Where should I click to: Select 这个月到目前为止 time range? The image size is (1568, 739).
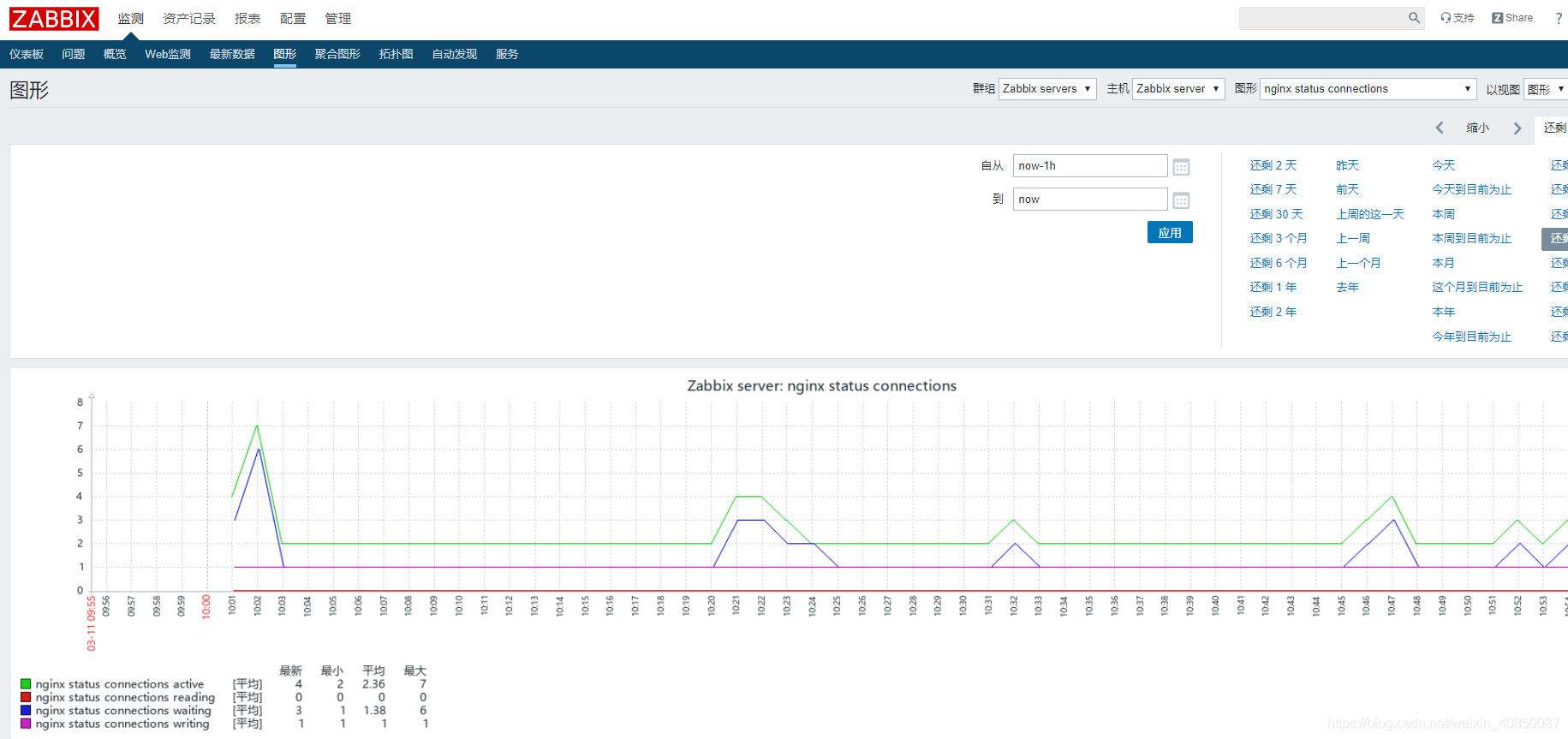click(1477, 287)
